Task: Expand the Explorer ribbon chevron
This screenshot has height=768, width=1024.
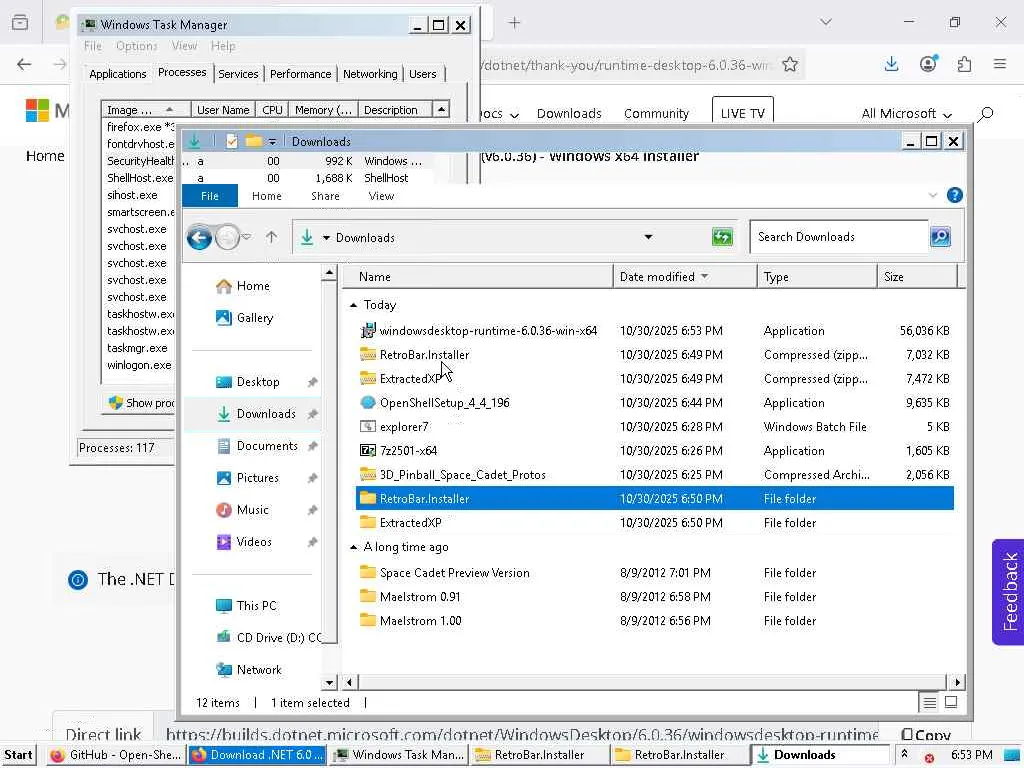Action: click(933, 195)
